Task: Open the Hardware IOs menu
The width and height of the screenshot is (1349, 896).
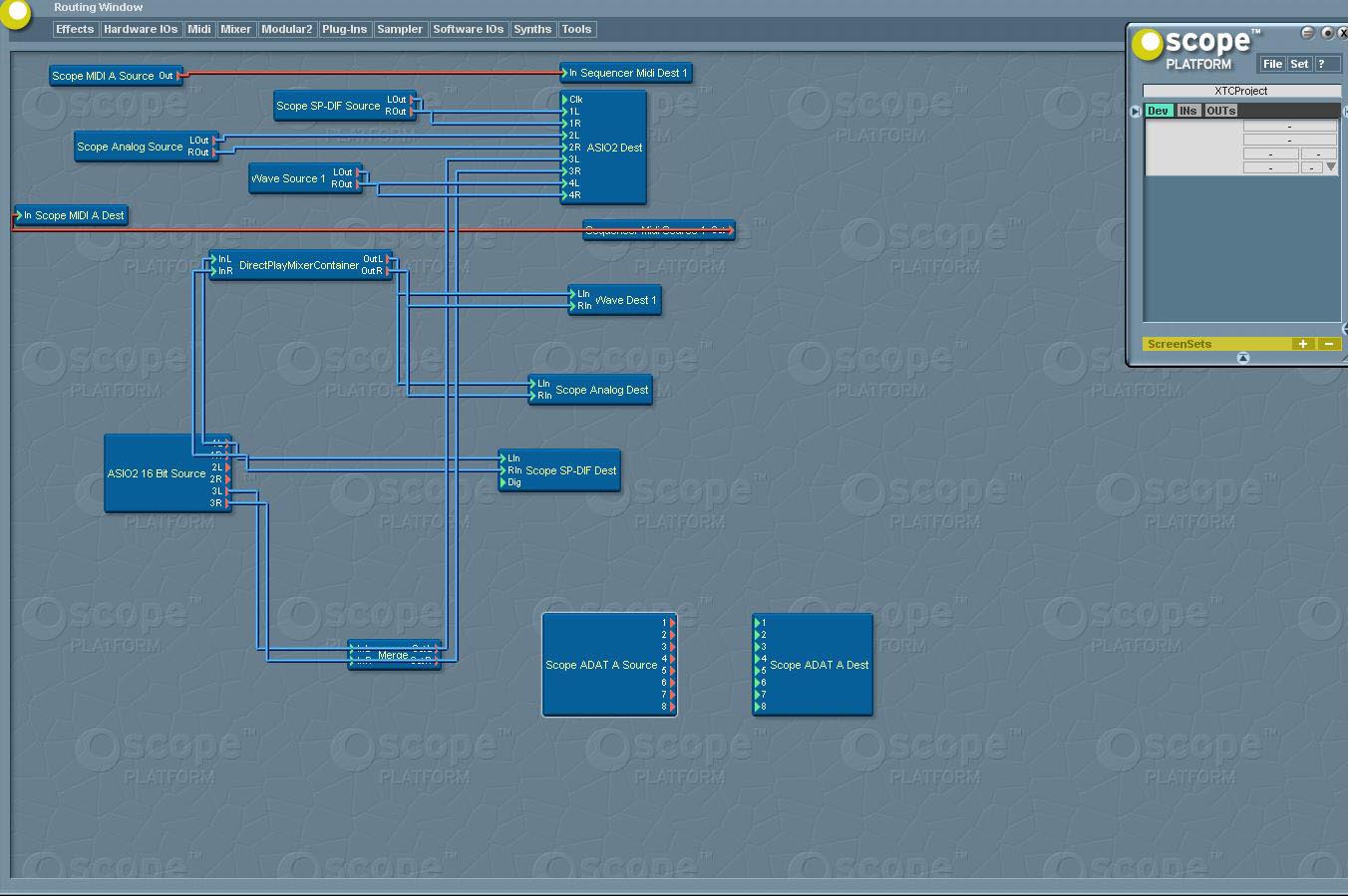Action: [141, 29]
